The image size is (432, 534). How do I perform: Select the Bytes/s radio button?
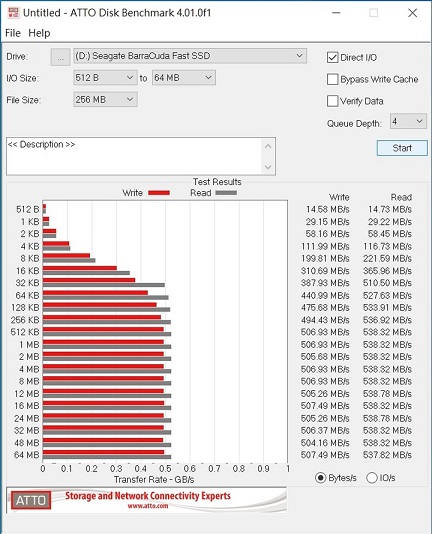[x=321, y=478]
